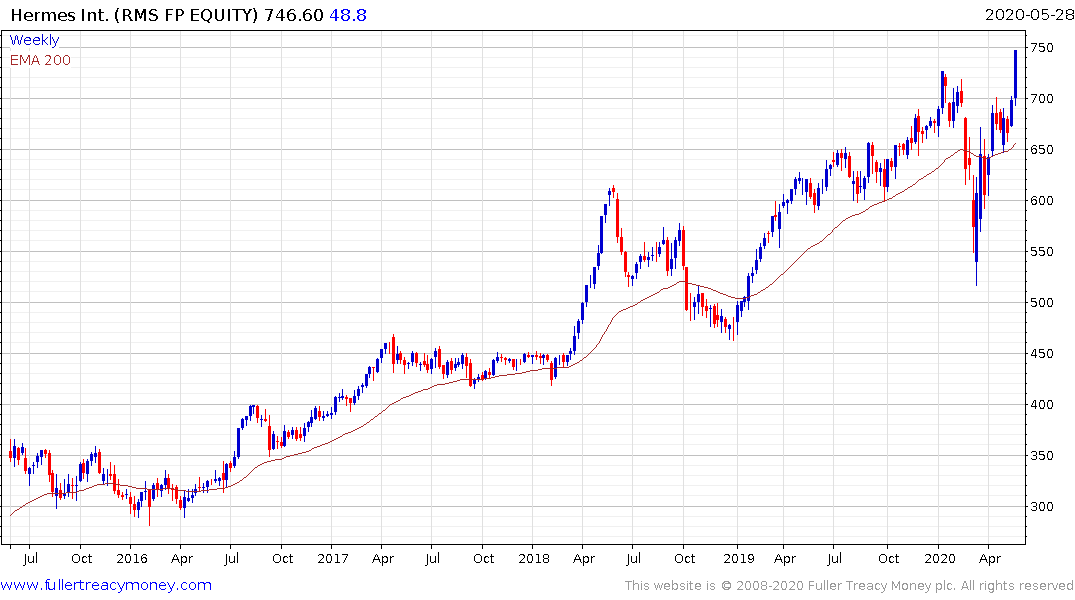Click the 2019 year label on time axis
Screen dimensions: 1075x600
point(738,559)
